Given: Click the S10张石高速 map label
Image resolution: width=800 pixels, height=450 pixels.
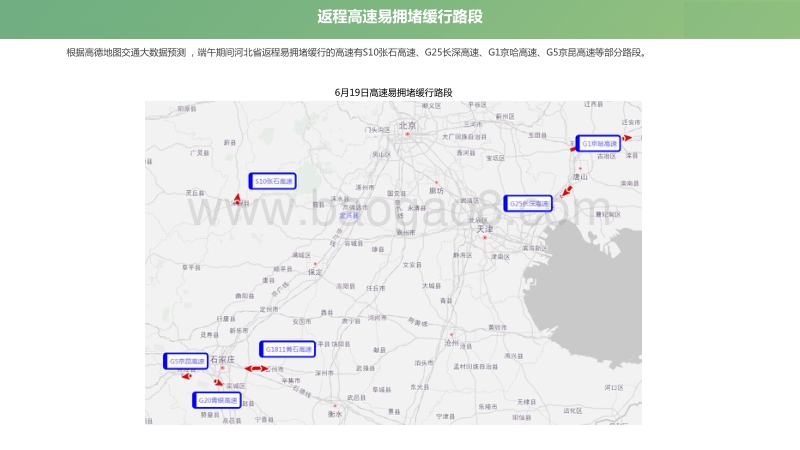Looking at the screenshot, I should 273,181.
